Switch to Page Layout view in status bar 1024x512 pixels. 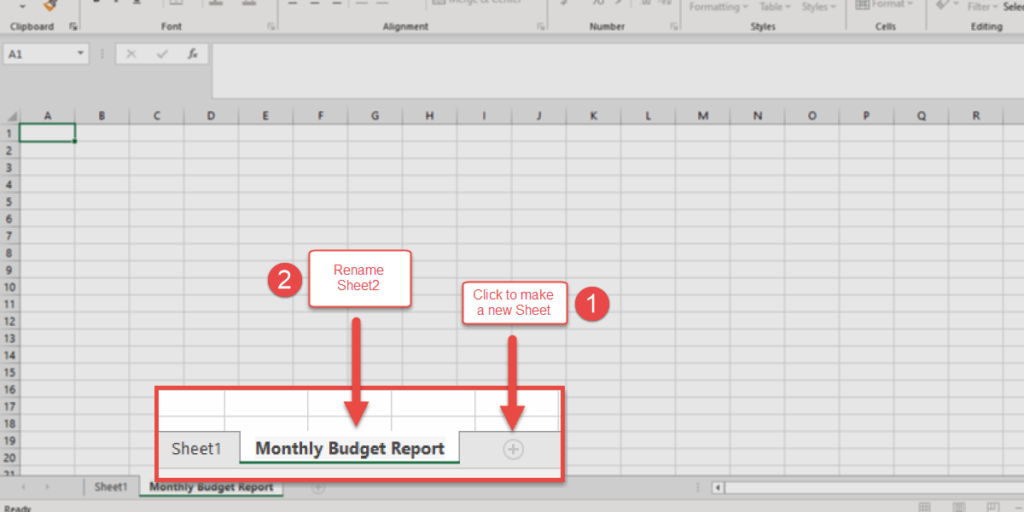[x=959, y=507]
